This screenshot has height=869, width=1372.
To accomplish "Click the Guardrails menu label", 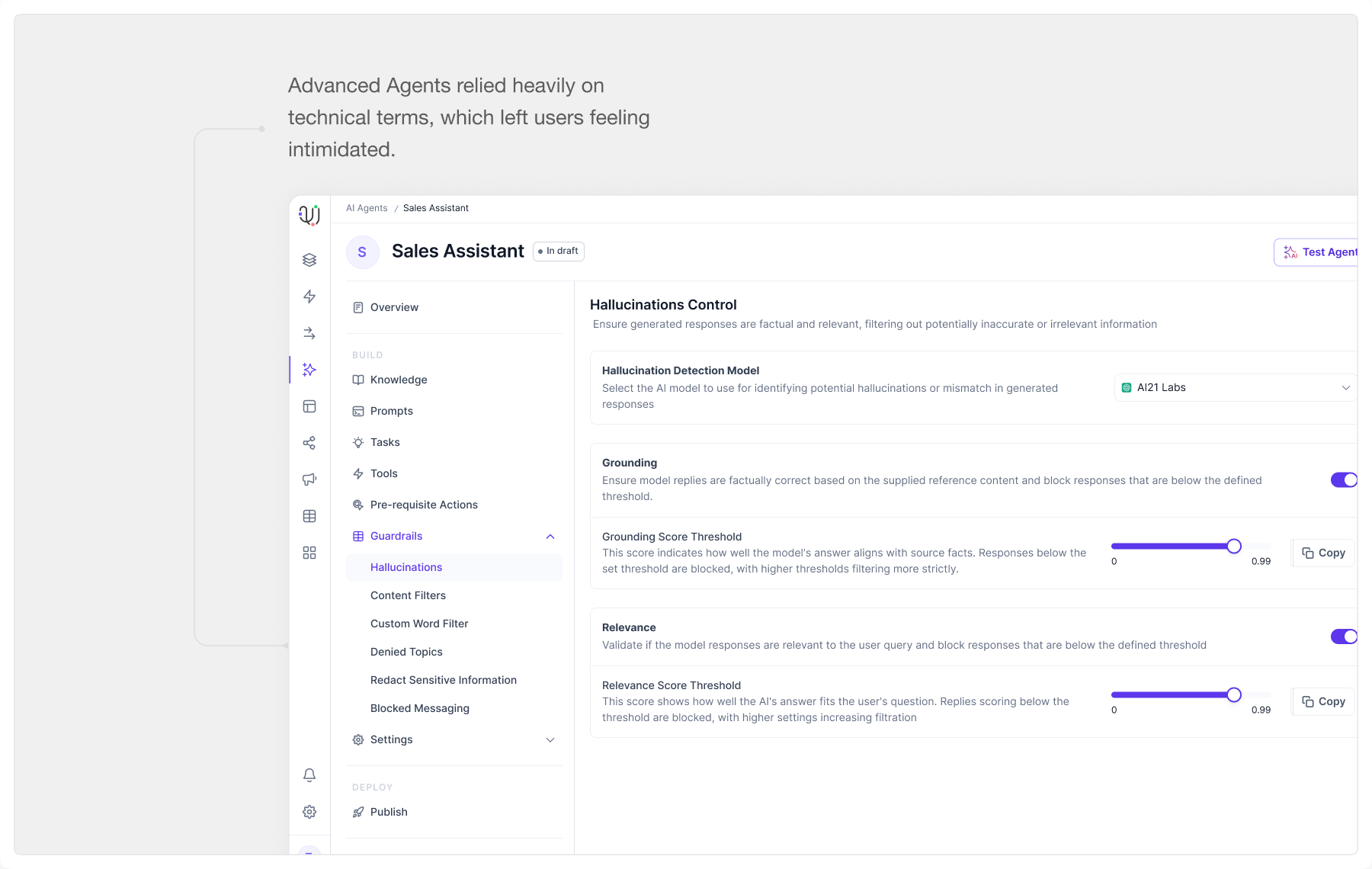I will pos(396,536).
